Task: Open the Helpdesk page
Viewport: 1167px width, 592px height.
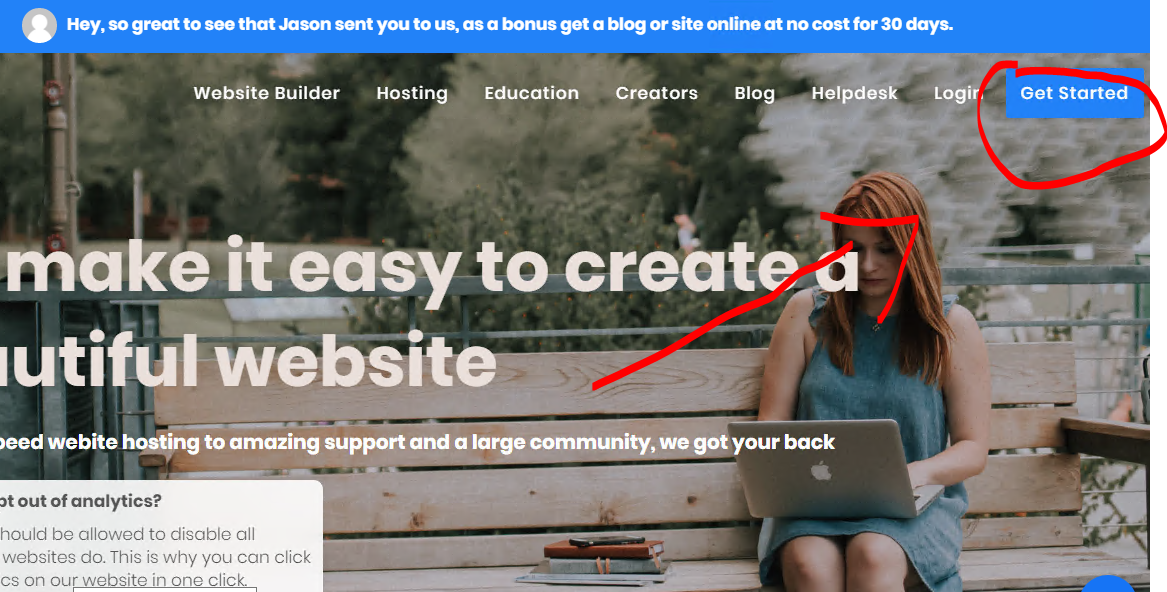Action: click(x=854, y=93)
